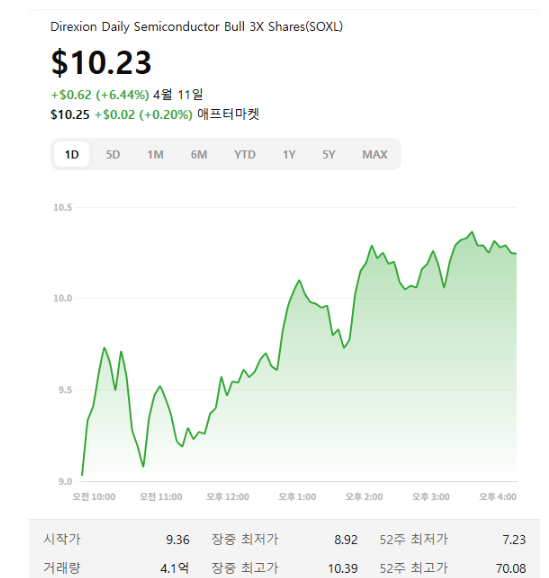
Task: Show the MAX history chart
Action: [x=375, y=154]
